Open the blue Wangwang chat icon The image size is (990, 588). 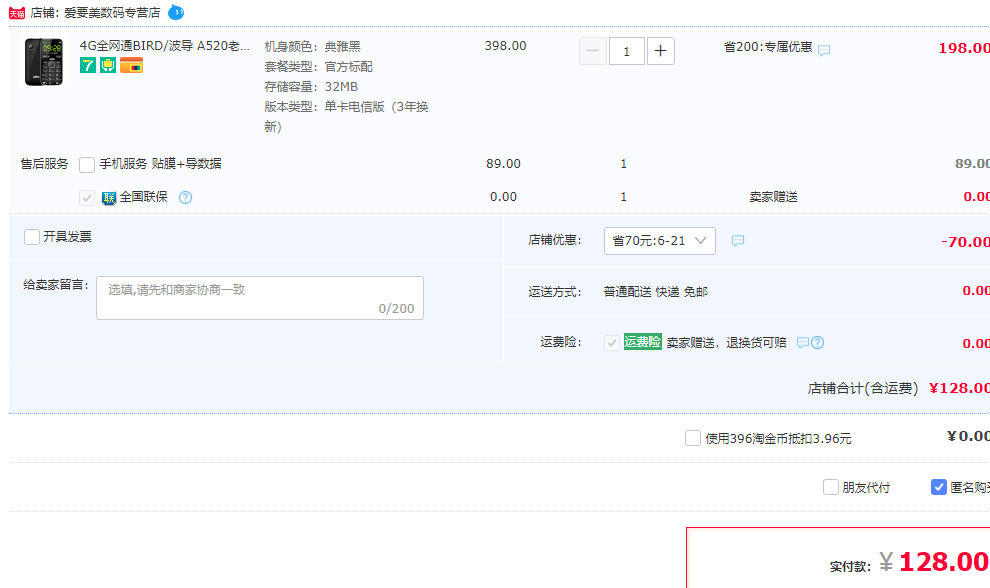176,12
